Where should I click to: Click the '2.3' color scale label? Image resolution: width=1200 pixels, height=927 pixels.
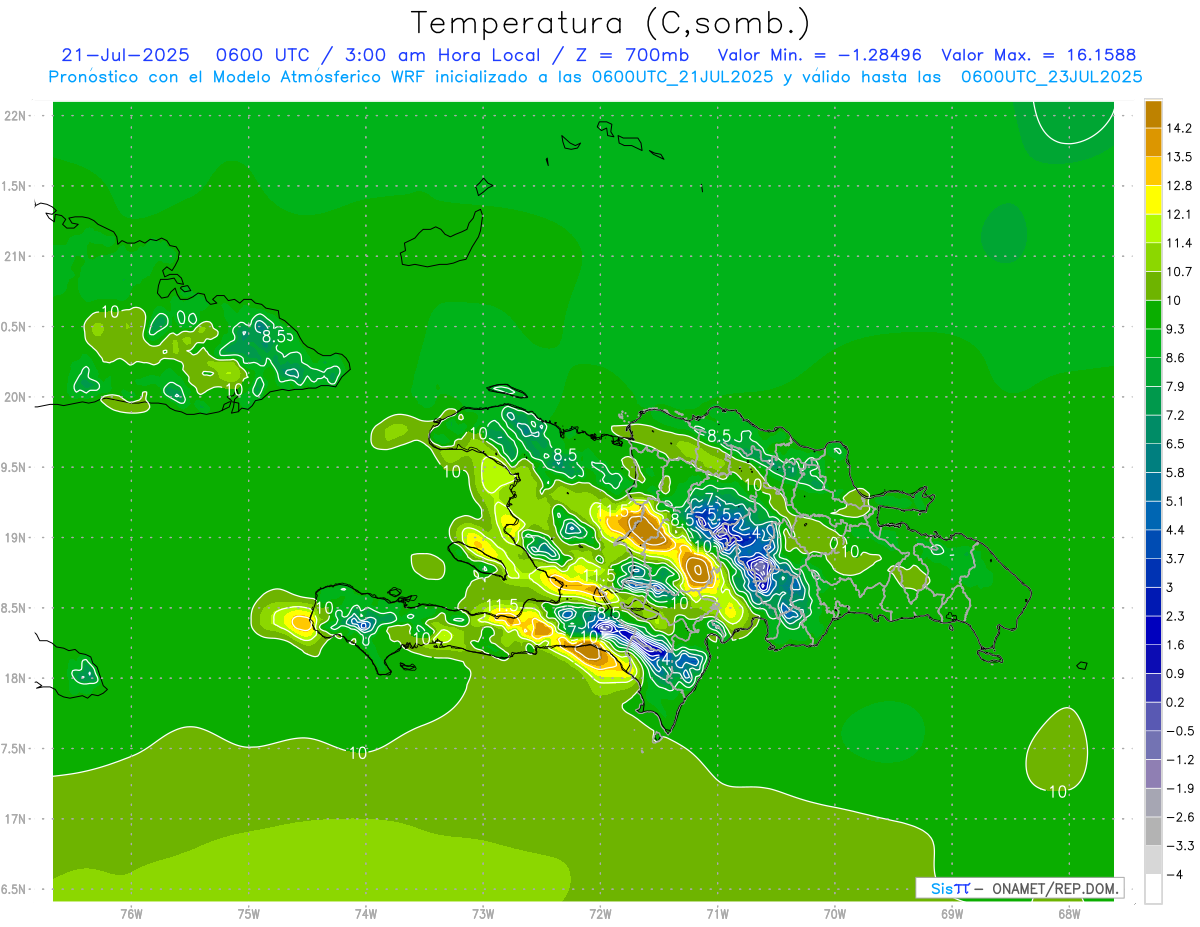1176,616
